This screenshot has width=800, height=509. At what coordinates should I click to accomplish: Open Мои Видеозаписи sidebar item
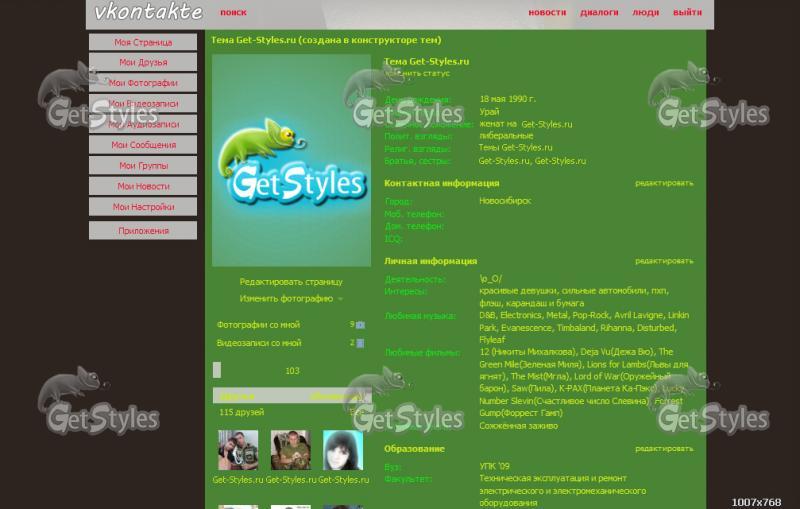(x=143, y=104)
